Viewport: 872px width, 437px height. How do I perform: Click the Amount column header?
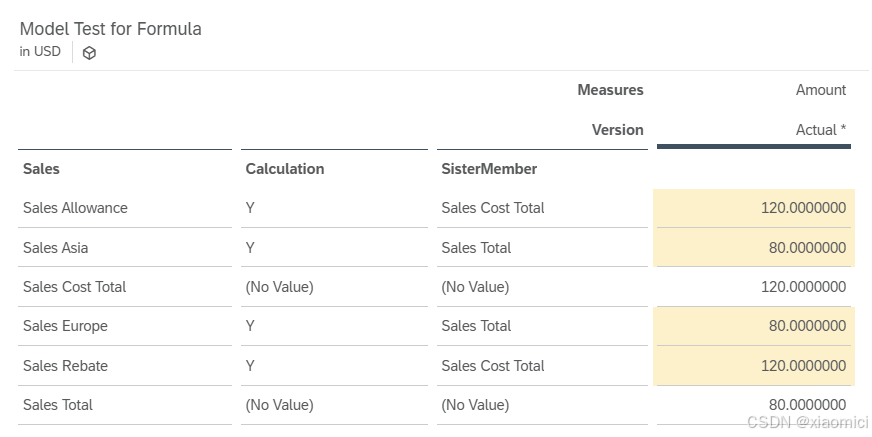point(820,90)
